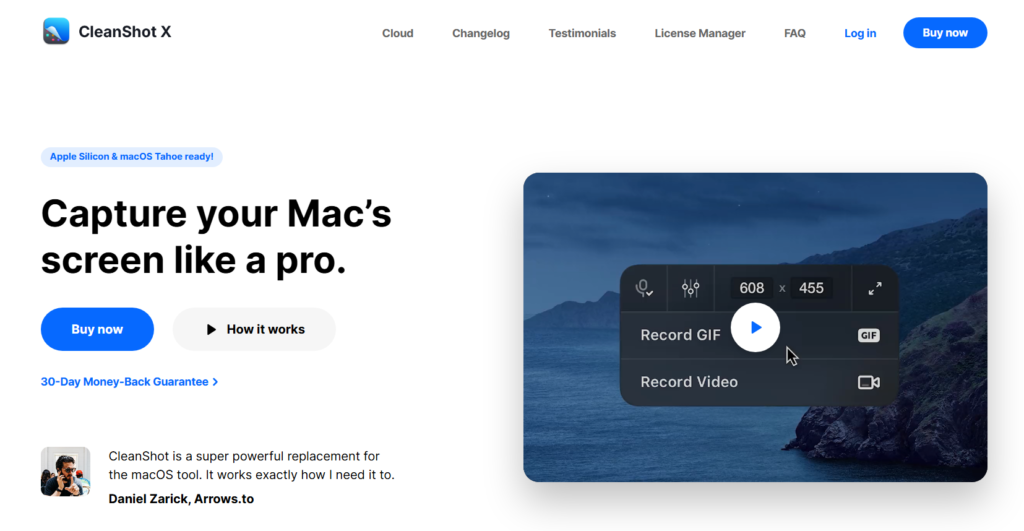
Task: Click Daniel Zarick's avatar photo
Action: click(65, 472)
